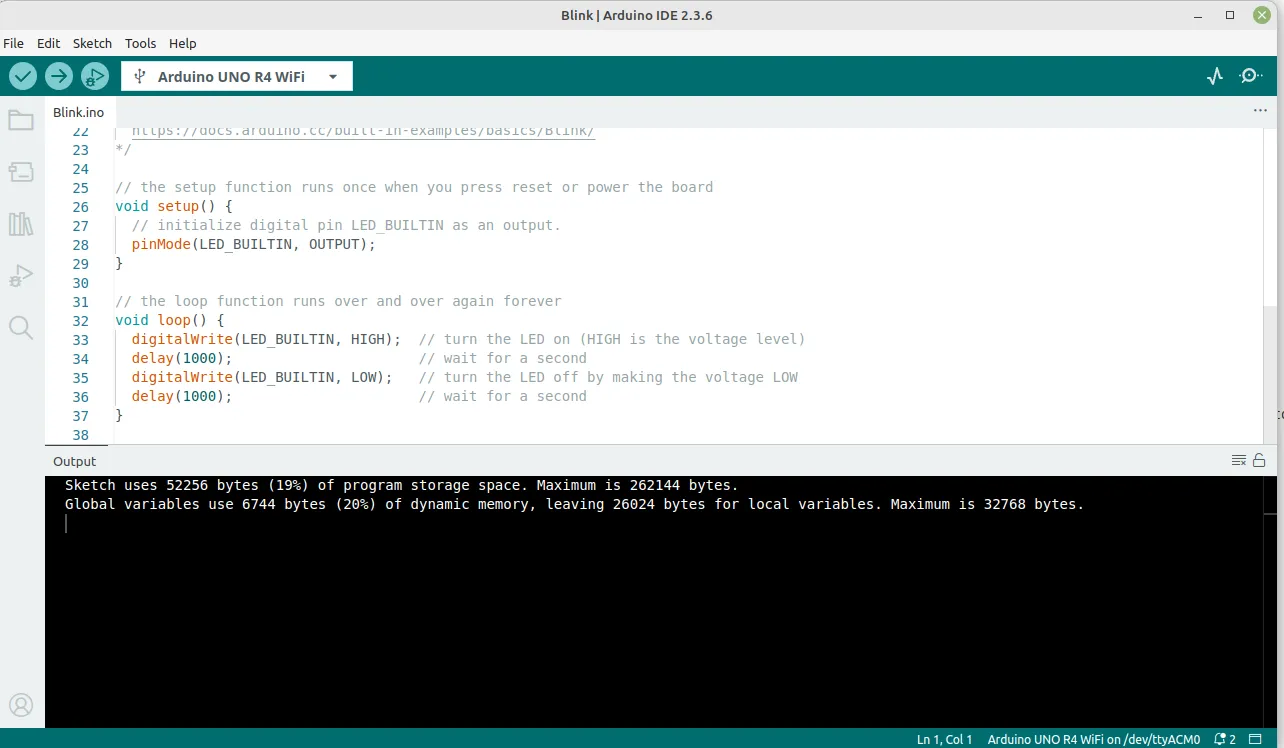Open the Search sidebar panel

22,327
